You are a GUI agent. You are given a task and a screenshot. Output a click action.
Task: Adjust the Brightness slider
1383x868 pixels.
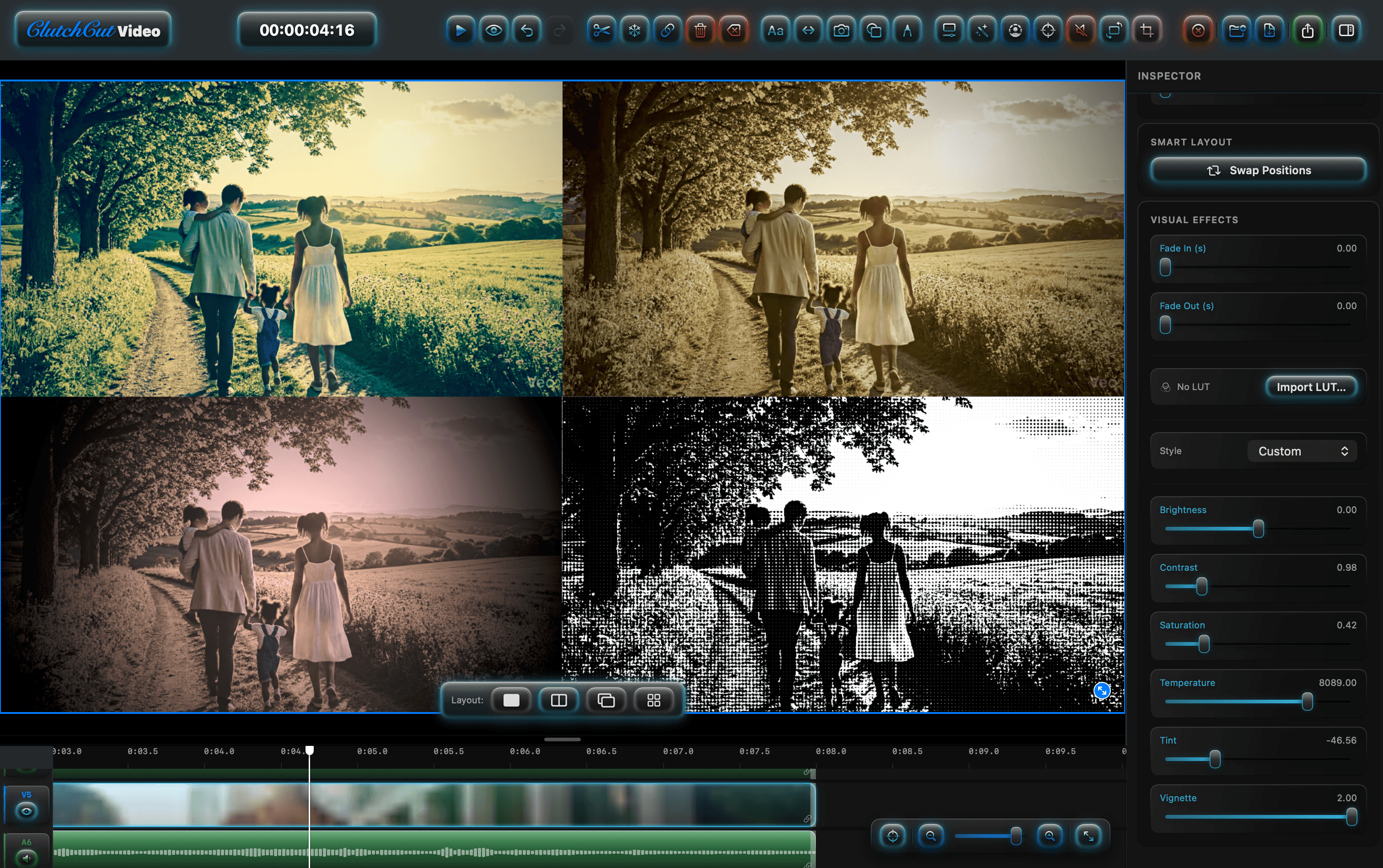coord(1258,529)
